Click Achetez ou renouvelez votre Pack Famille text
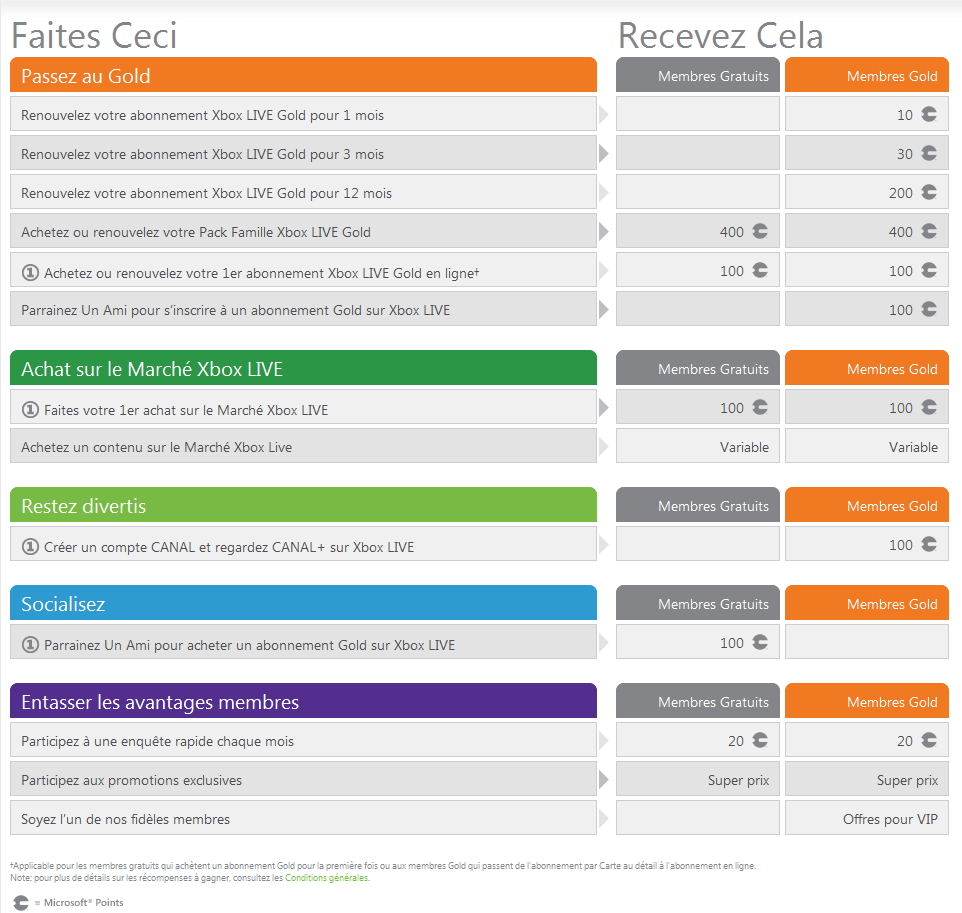Screen dimensions: 962x913 point(196,232)
